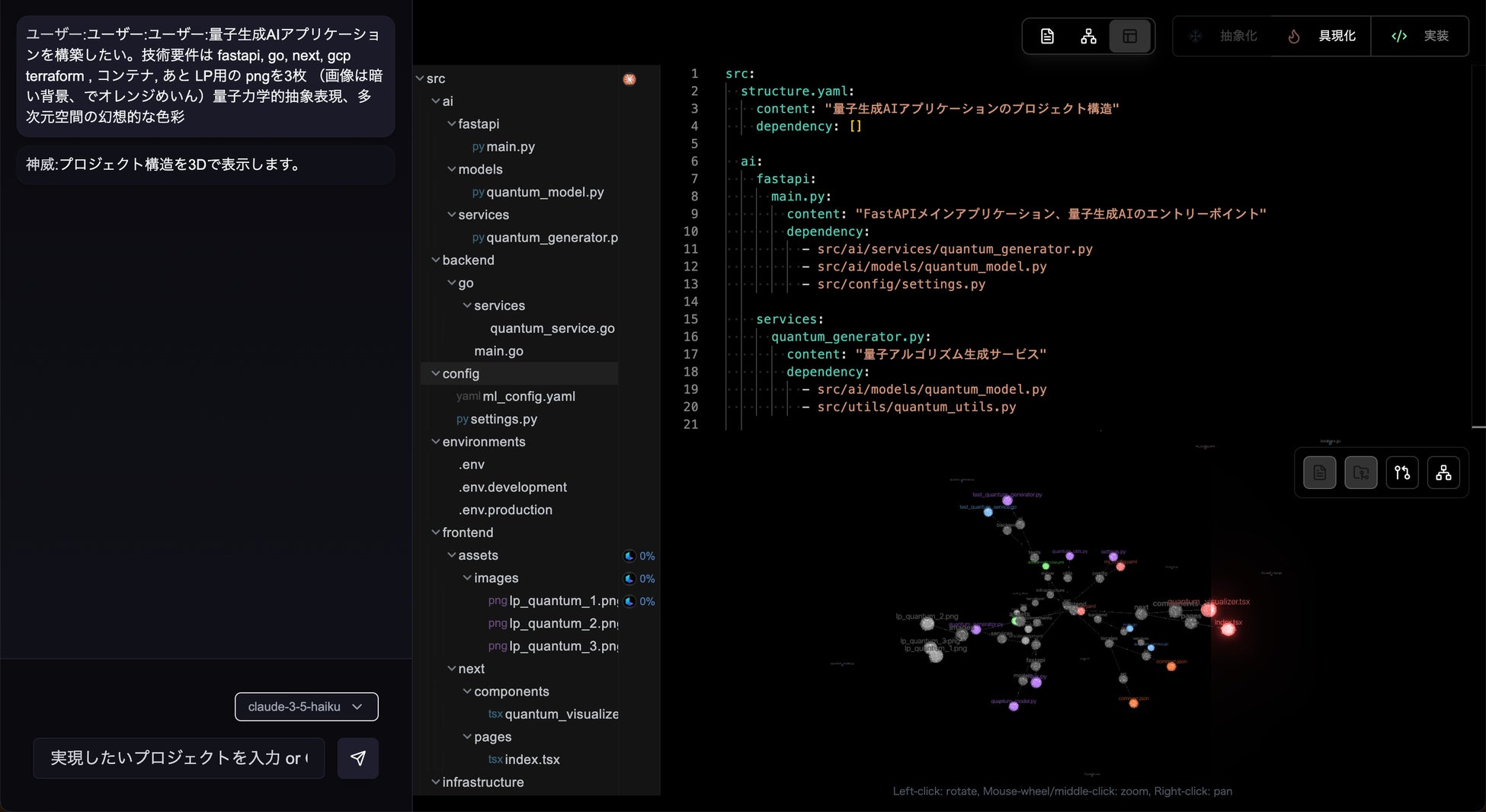Select the 具現化 mode tab
This screenshot has height=812, width=1486.
1321,36
